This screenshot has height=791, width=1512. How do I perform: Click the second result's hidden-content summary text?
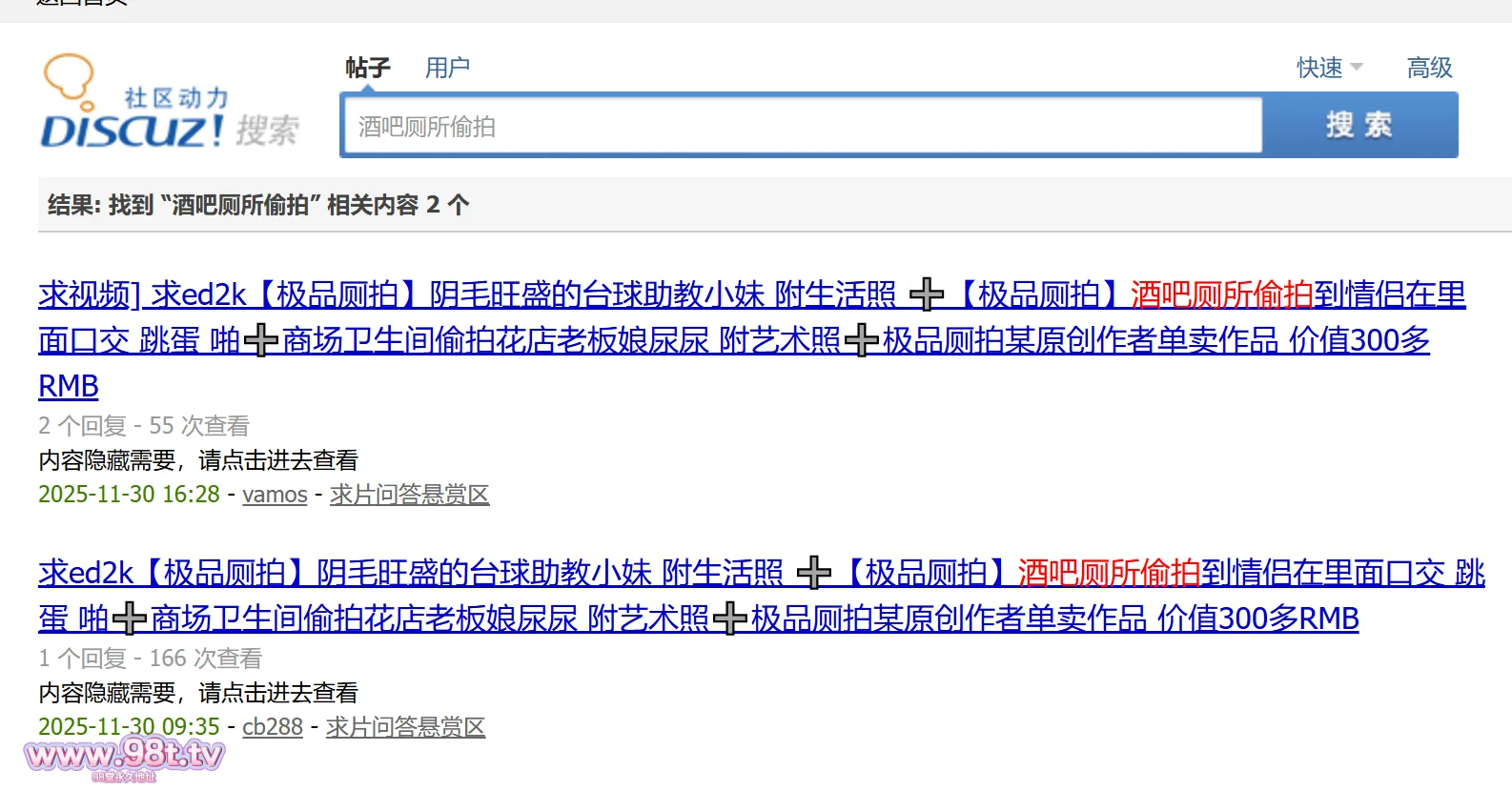tap(198, 693)
